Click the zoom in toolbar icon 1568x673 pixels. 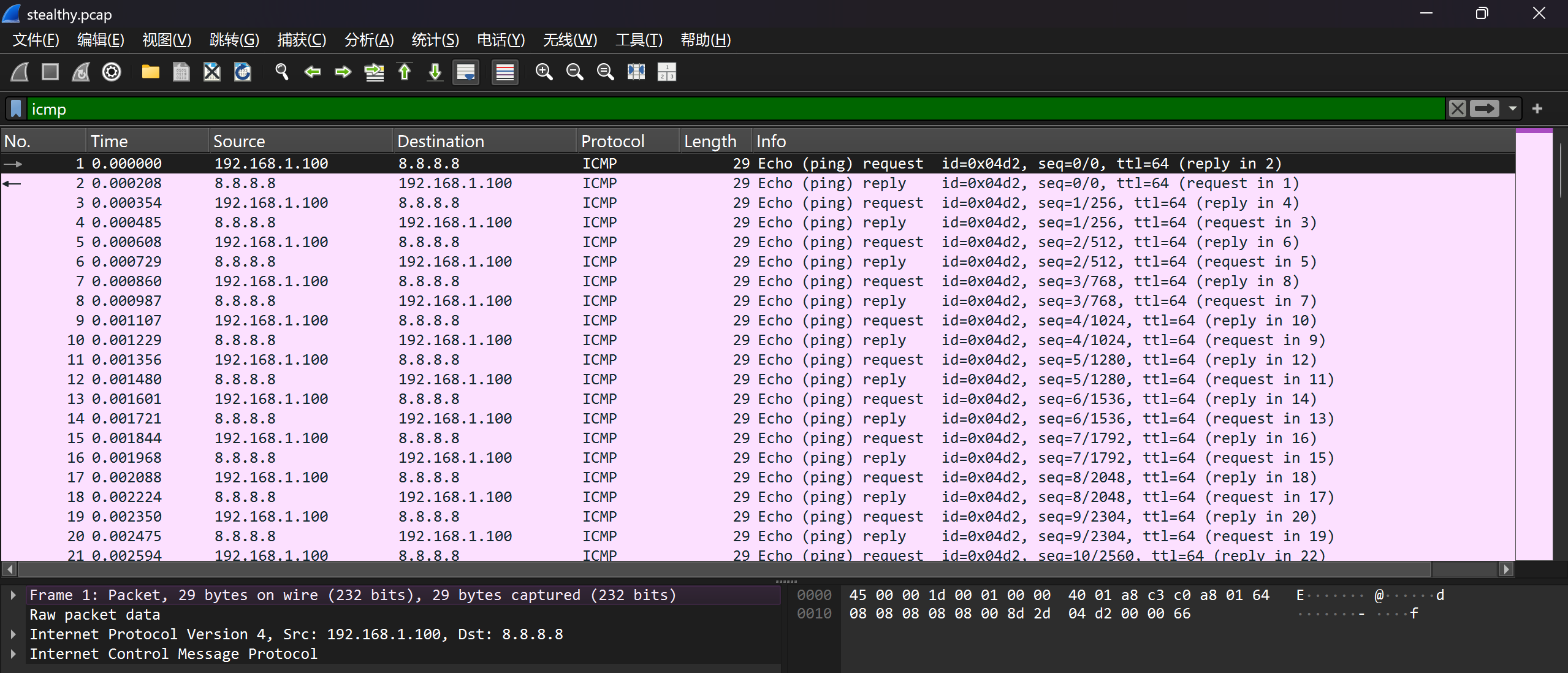point(544,72)
